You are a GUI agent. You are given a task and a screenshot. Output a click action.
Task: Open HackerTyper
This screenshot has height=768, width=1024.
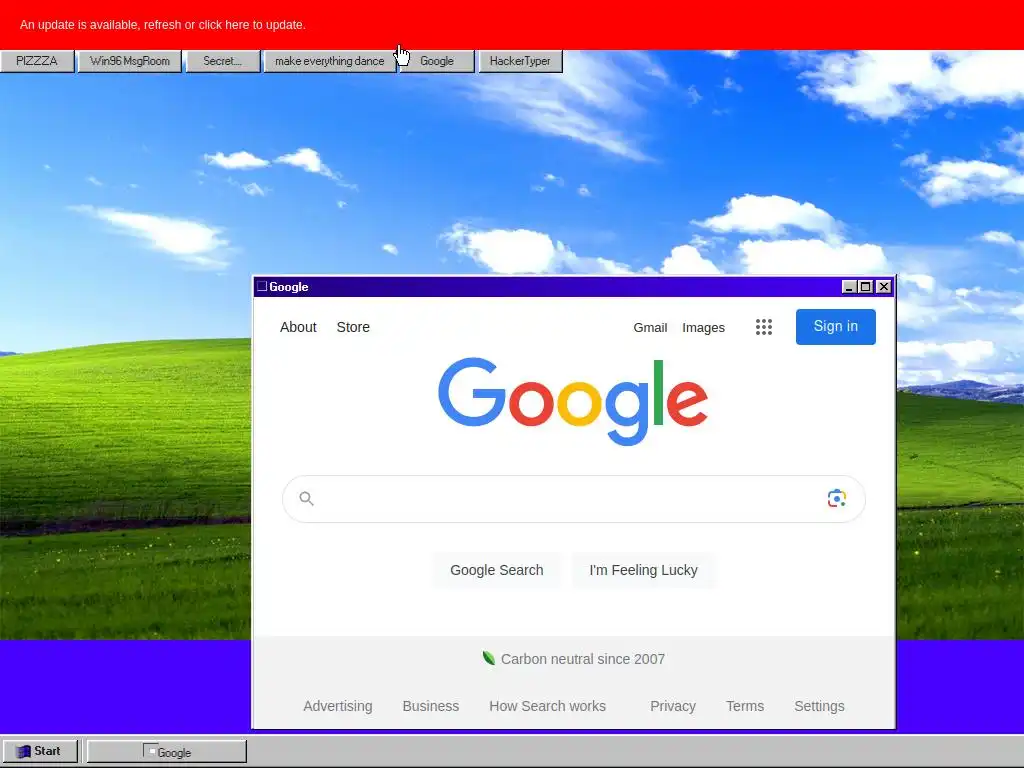520,61
